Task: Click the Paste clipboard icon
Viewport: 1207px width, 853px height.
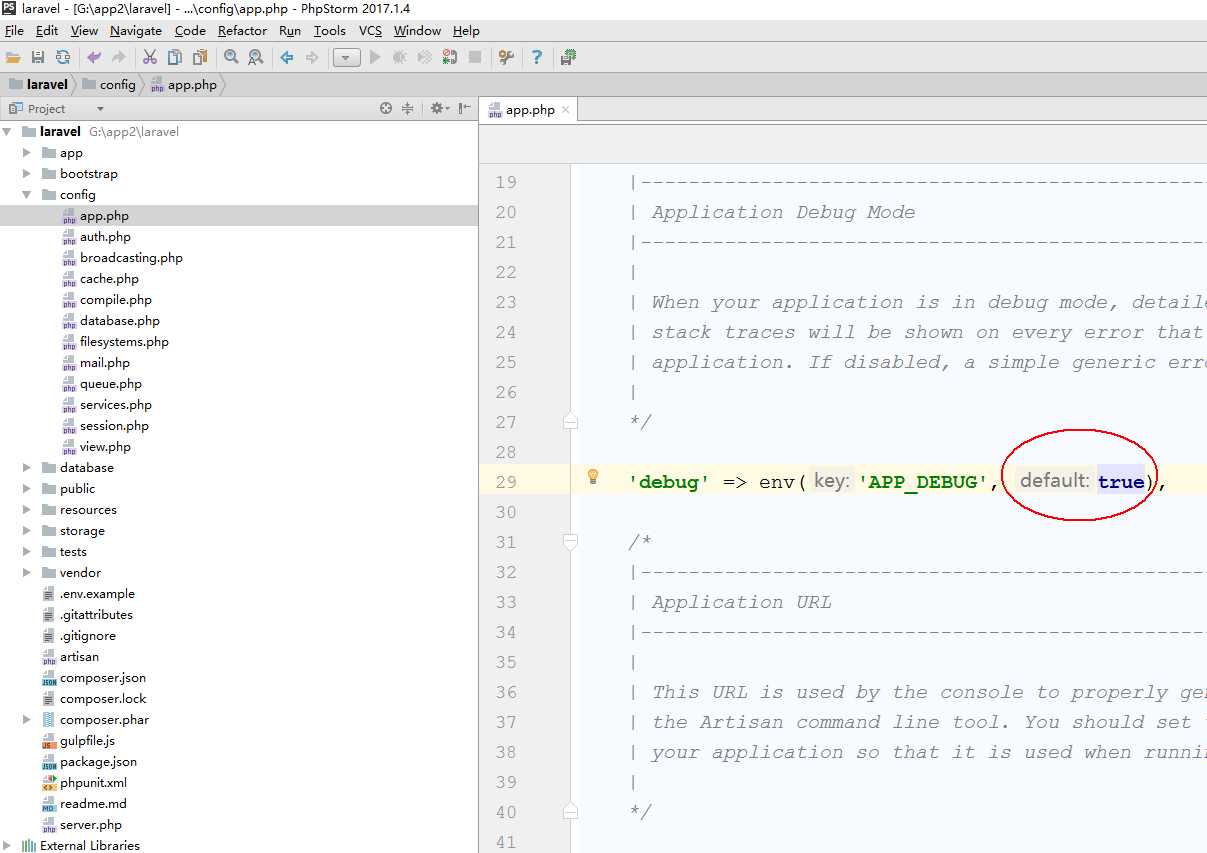Action: coord(200,58)
